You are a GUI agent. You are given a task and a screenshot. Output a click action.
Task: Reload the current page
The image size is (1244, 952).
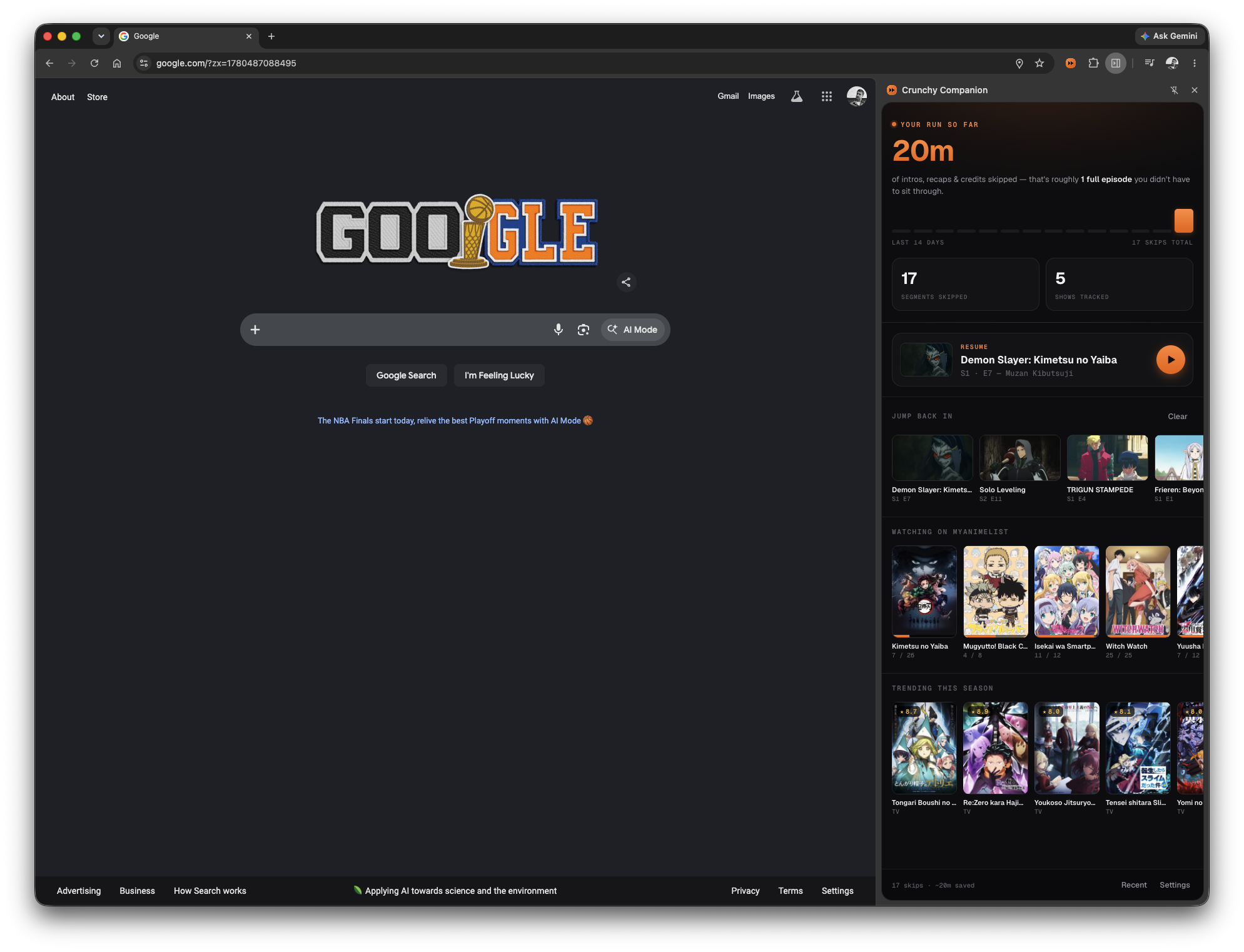click(x=94, y=63)
